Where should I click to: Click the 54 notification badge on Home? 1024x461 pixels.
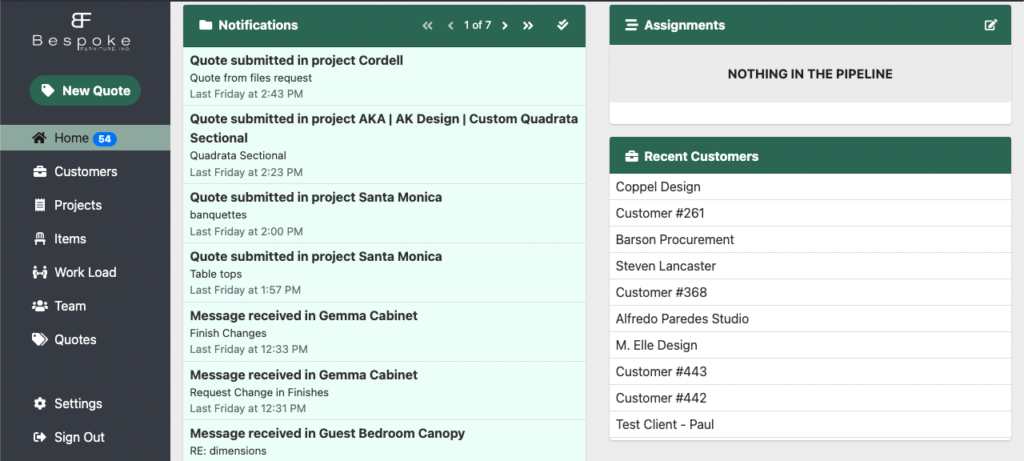[104, 138]
